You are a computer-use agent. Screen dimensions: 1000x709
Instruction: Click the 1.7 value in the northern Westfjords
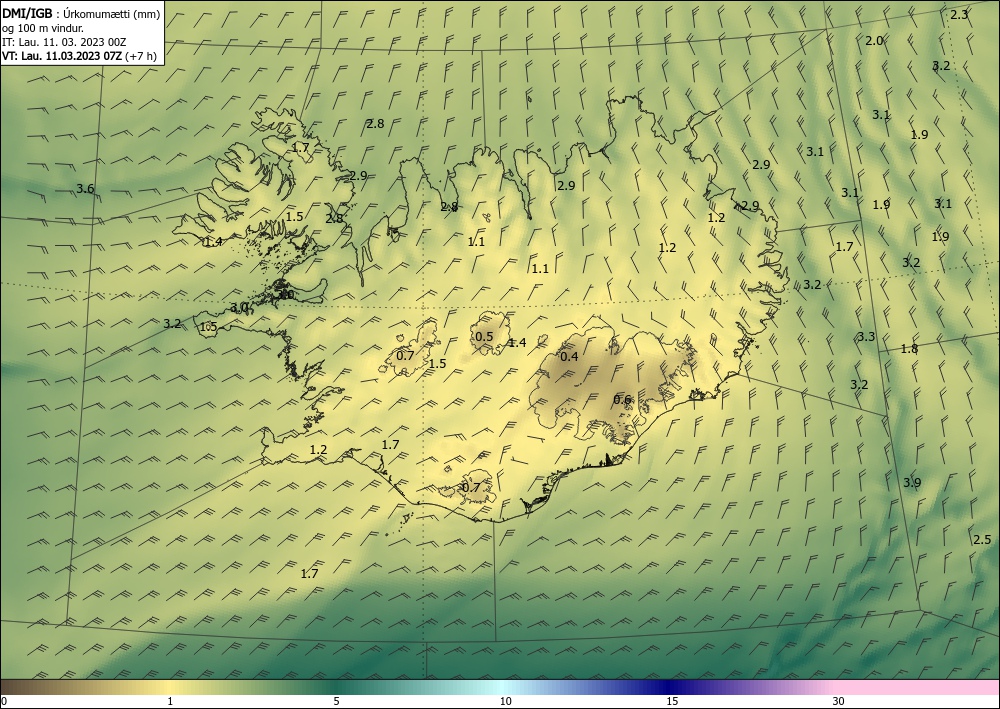coord(300,147)
